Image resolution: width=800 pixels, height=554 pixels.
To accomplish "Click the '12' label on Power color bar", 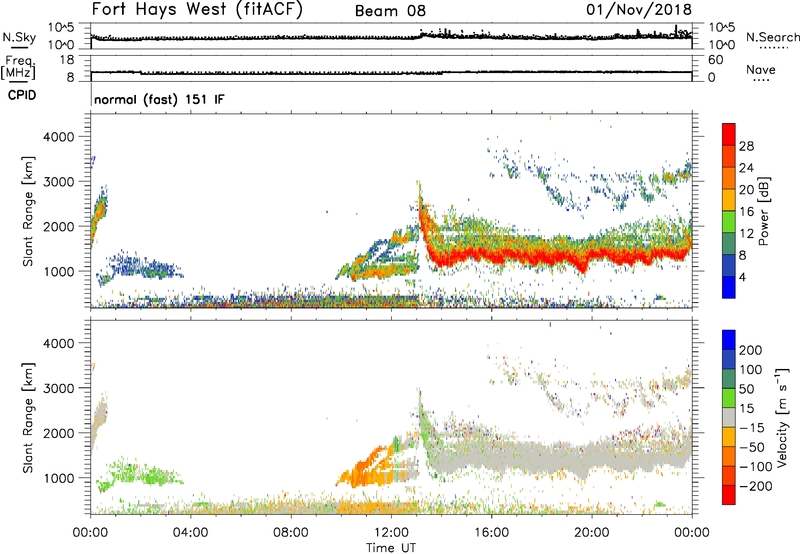I will pos(746,234).
